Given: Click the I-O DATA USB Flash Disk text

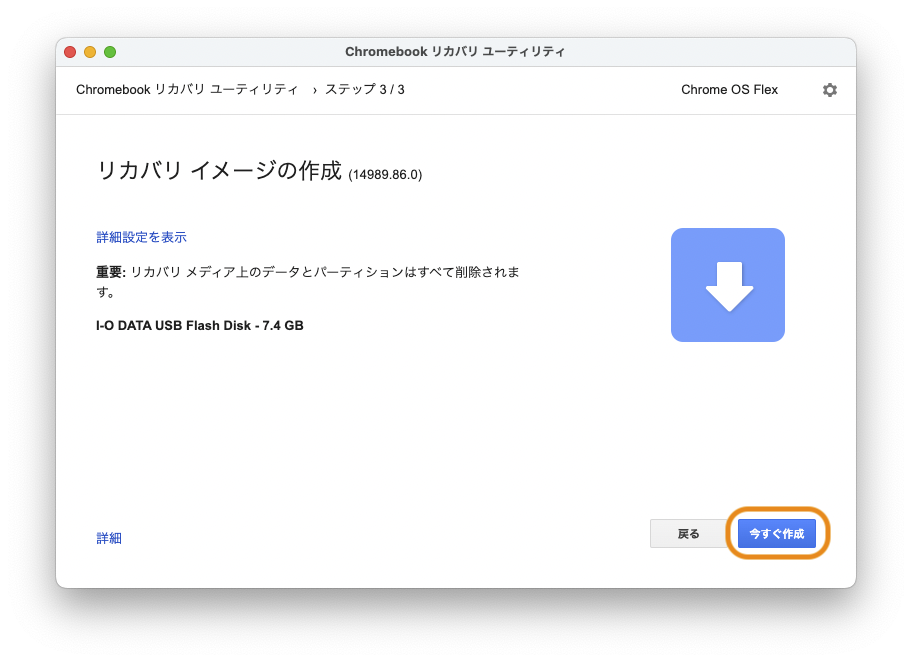Looking at the screenshot, I should point(200,326).
